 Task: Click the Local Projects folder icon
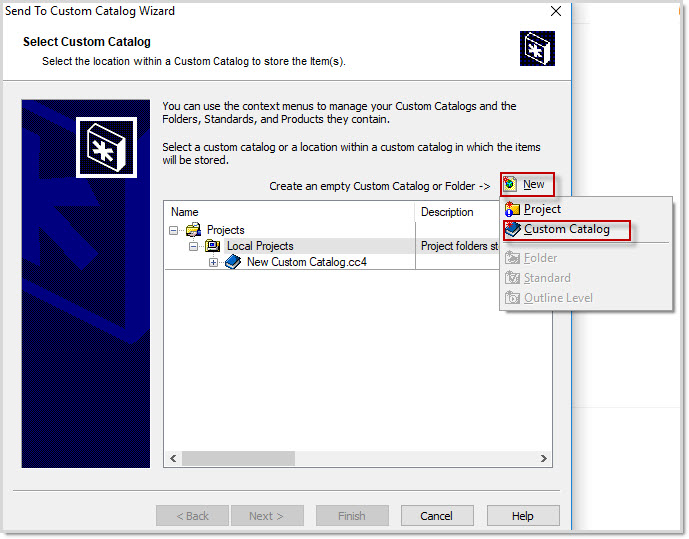coord(213,246)
